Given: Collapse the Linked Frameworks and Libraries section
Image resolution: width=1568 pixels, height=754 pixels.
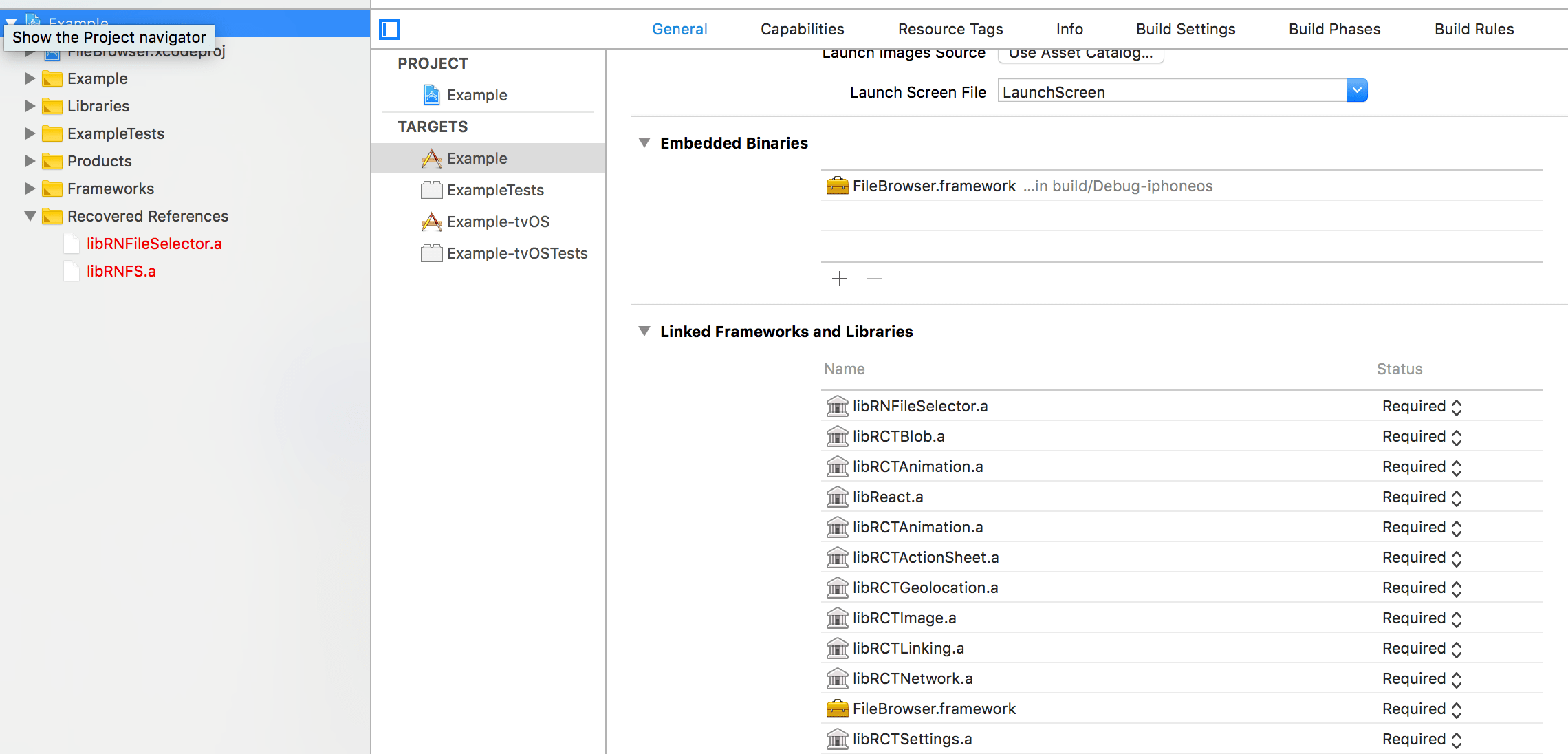Looking at the screenshot, I should pyautogui.click(x=644, y=331).
